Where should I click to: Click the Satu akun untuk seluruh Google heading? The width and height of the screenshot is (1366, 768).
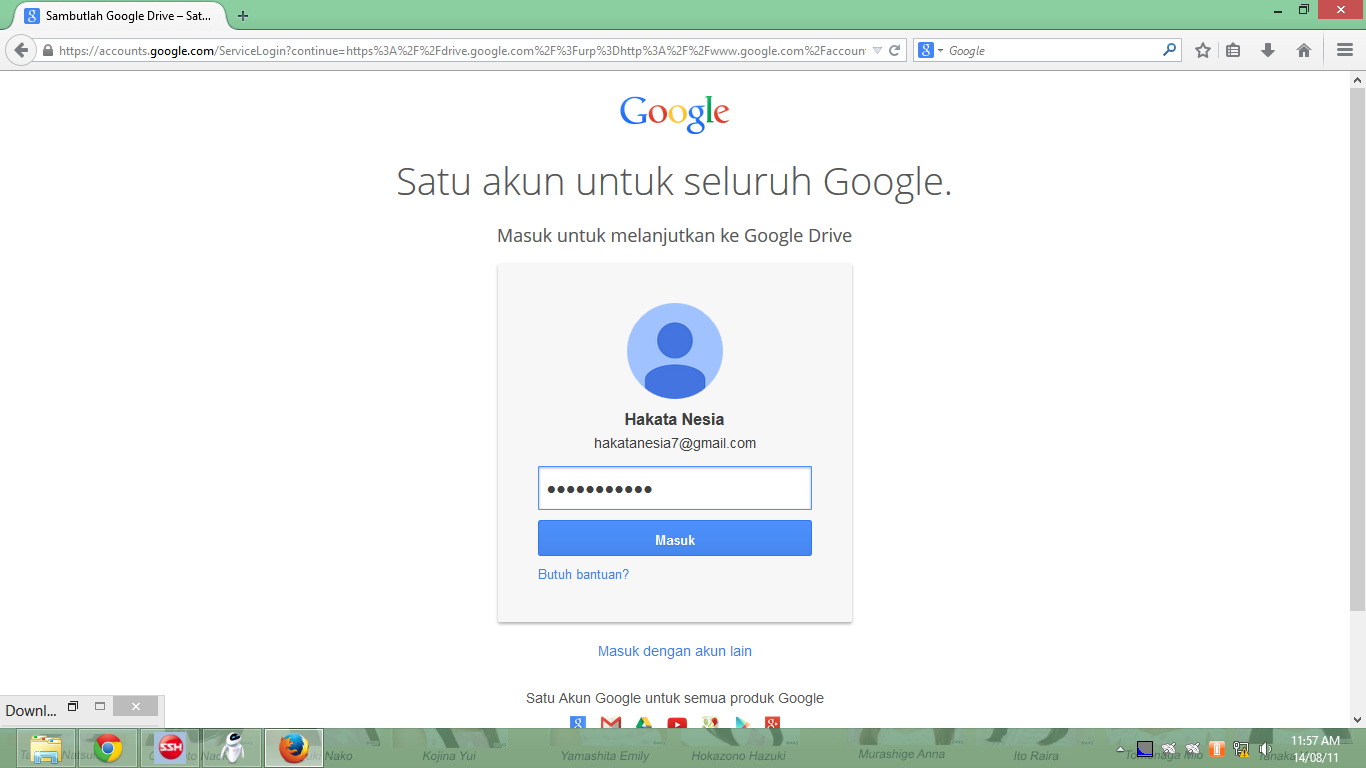[x=674, y=183]
